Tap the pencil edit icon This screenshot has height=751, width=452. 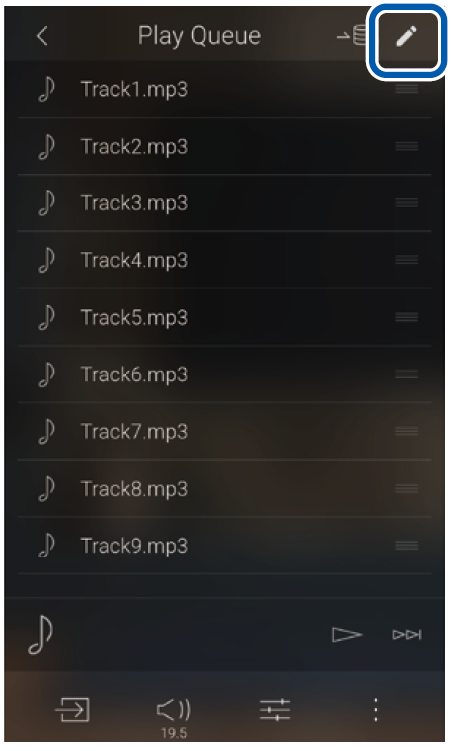pyautogui.click(x=407, y=37)
